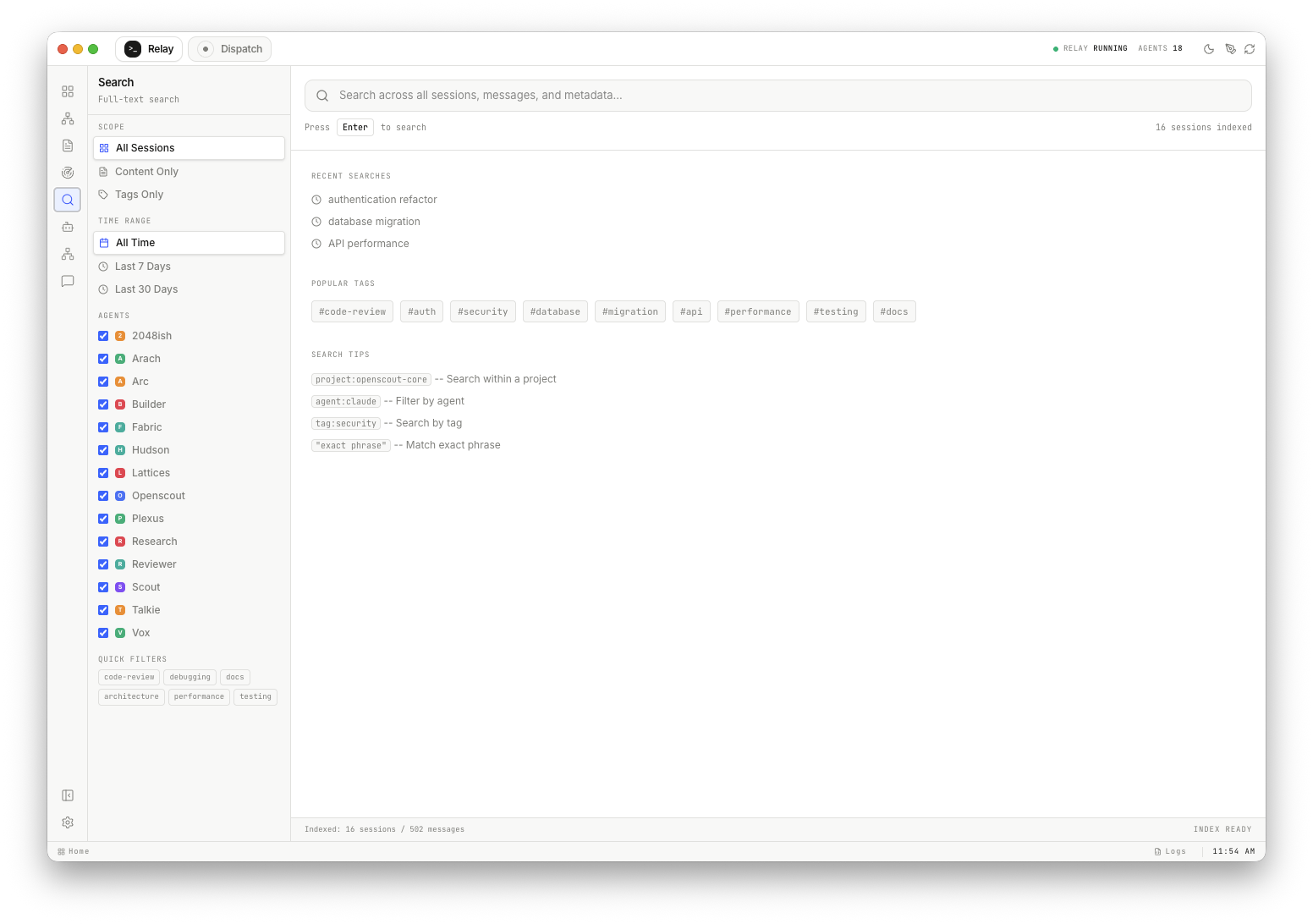Click the #security popular tag
The image size is (1313, 924).
(482, 311)
